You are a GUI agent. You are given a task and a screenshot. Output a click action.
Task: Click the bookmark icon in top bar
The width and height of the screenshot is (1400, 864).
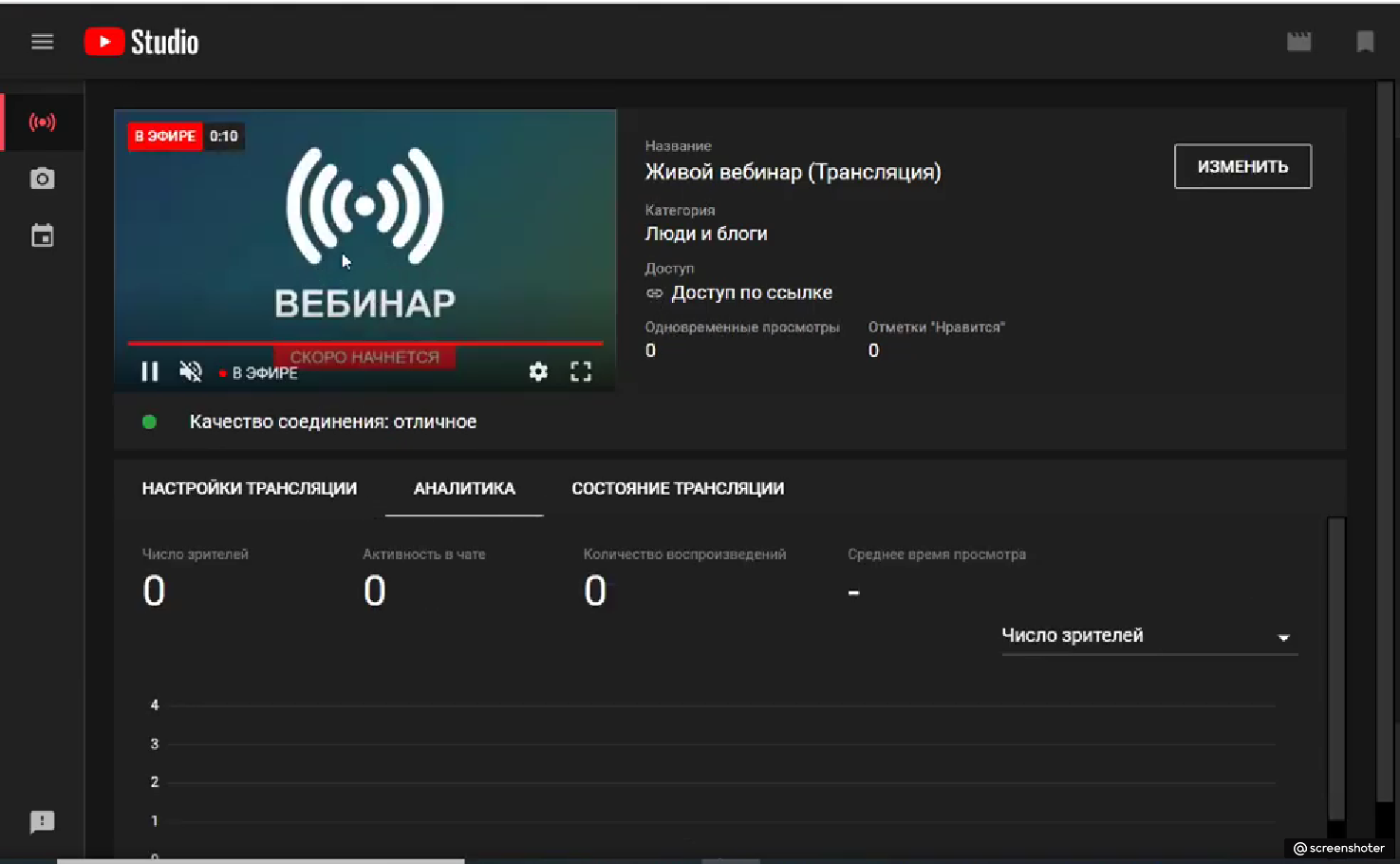[1365, 42]
